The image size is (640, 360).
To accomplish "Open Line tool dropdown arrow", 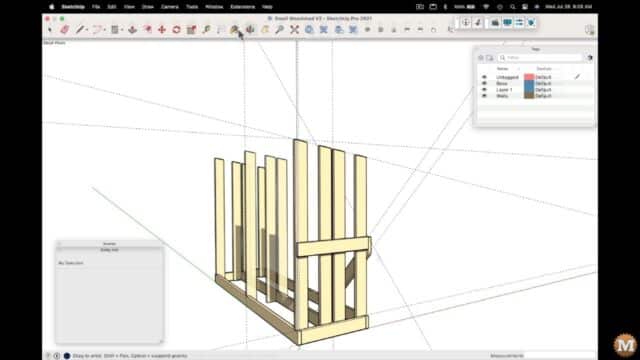I will point(87,30).
